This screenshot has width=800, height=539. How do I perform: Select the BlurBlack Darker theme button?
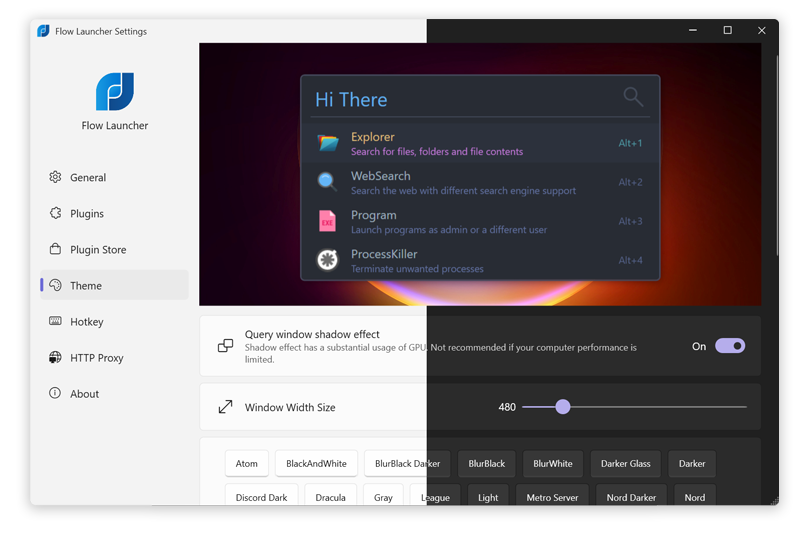point(407,463)
